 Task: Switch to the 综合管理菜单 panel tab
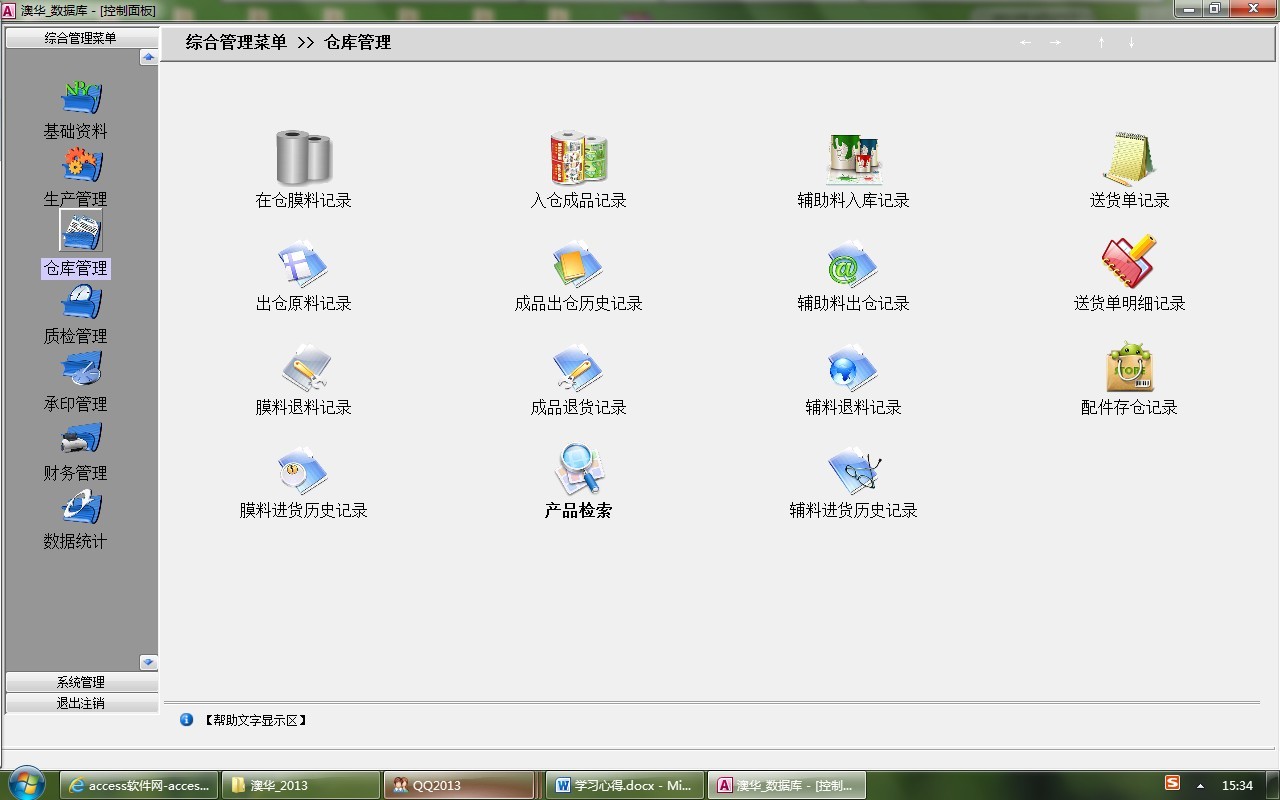click(x=81, y=38)
